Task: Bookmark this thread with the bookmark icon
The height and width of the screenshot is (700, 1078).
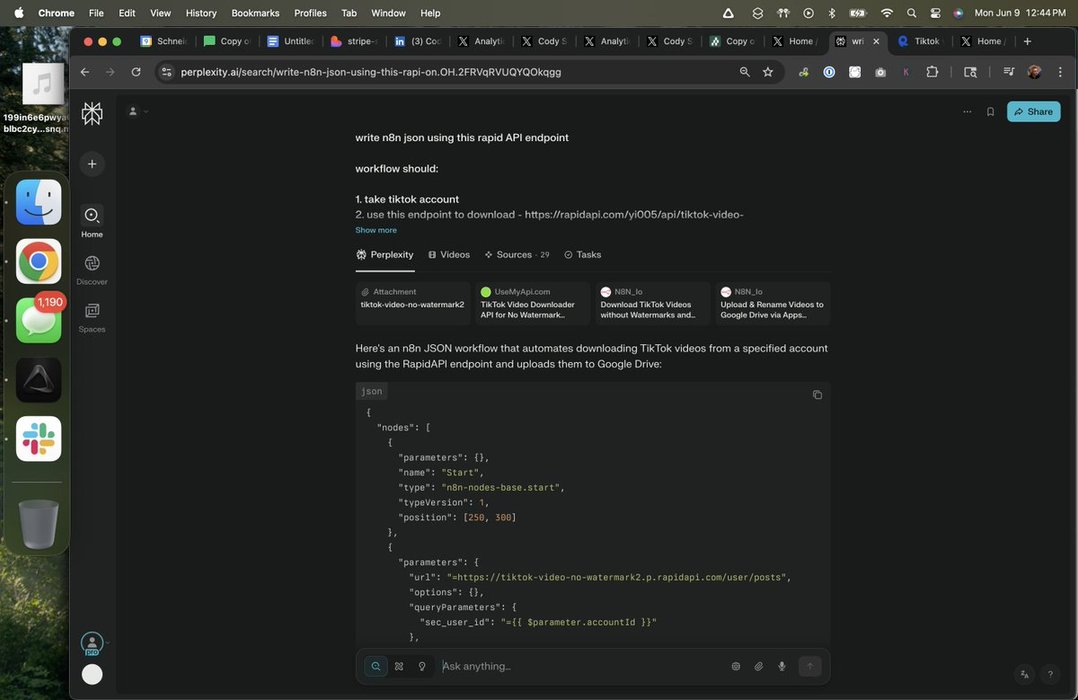Action: click(x=990, y=111)
